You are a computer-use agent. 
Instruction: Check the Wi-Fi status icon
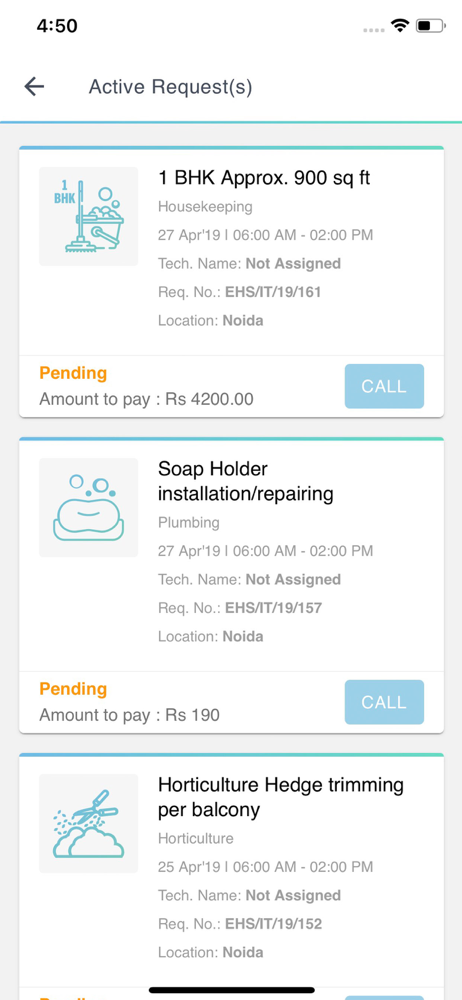(400, 26)
